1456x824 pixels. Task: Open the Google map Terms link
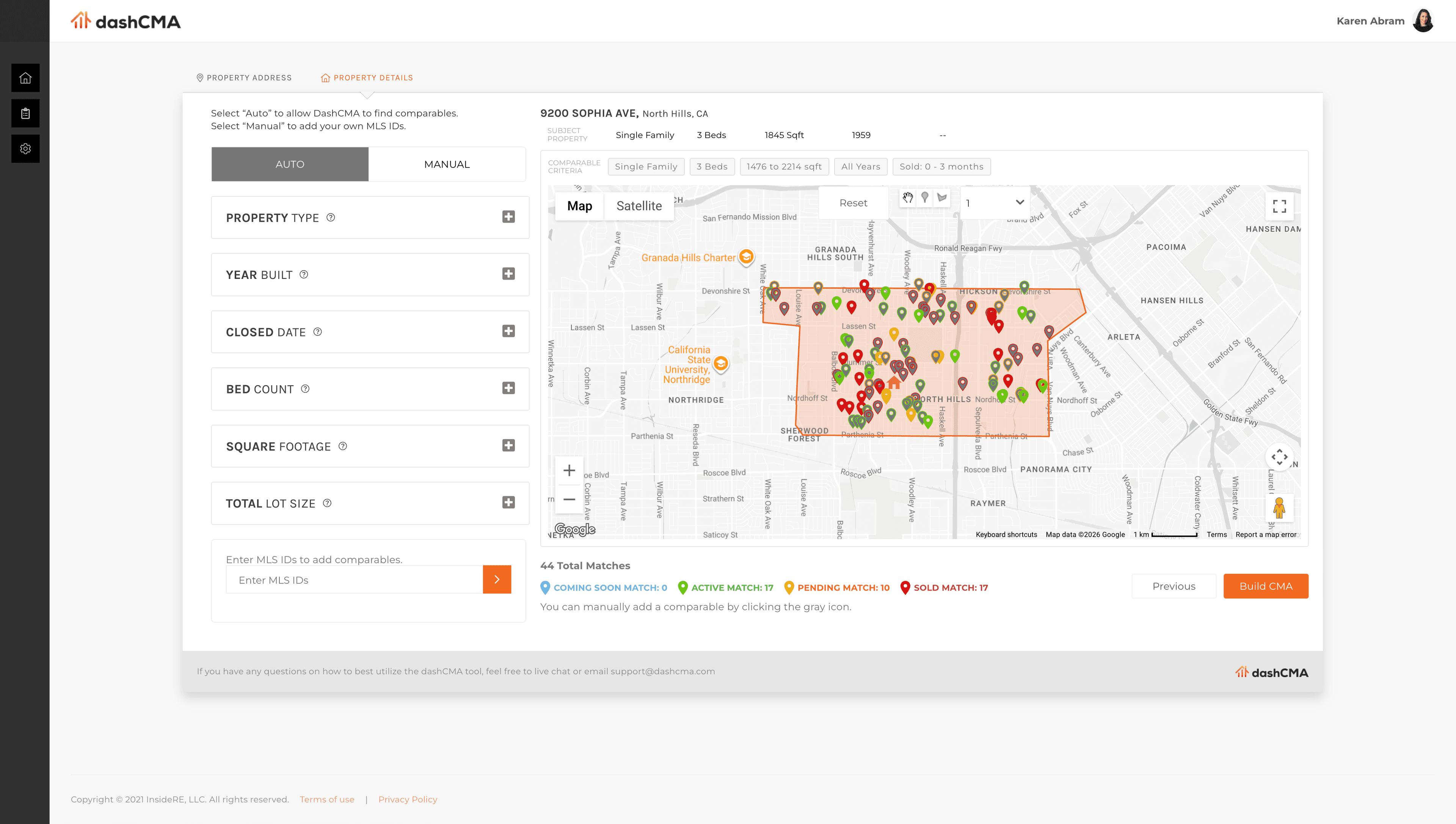1216,534
